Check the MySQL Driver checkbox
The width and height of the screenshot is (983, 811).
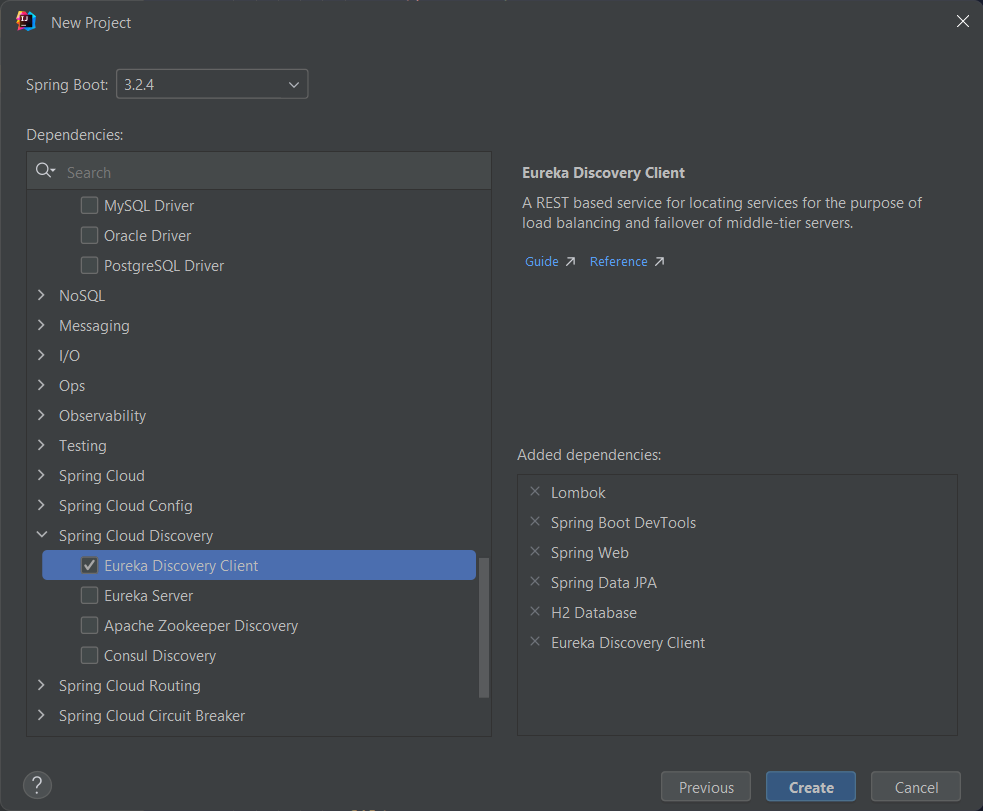90,206
